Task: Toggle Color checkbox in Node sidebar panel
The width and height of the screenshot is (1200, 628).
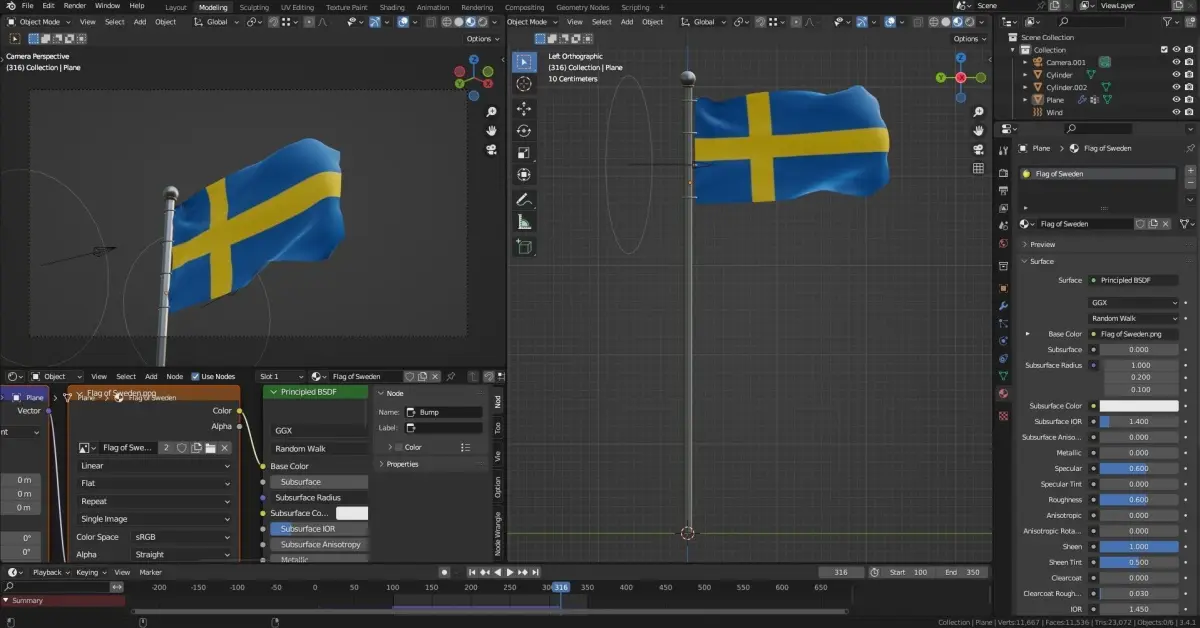Action: pyautogui.click(x=398, y=447)
